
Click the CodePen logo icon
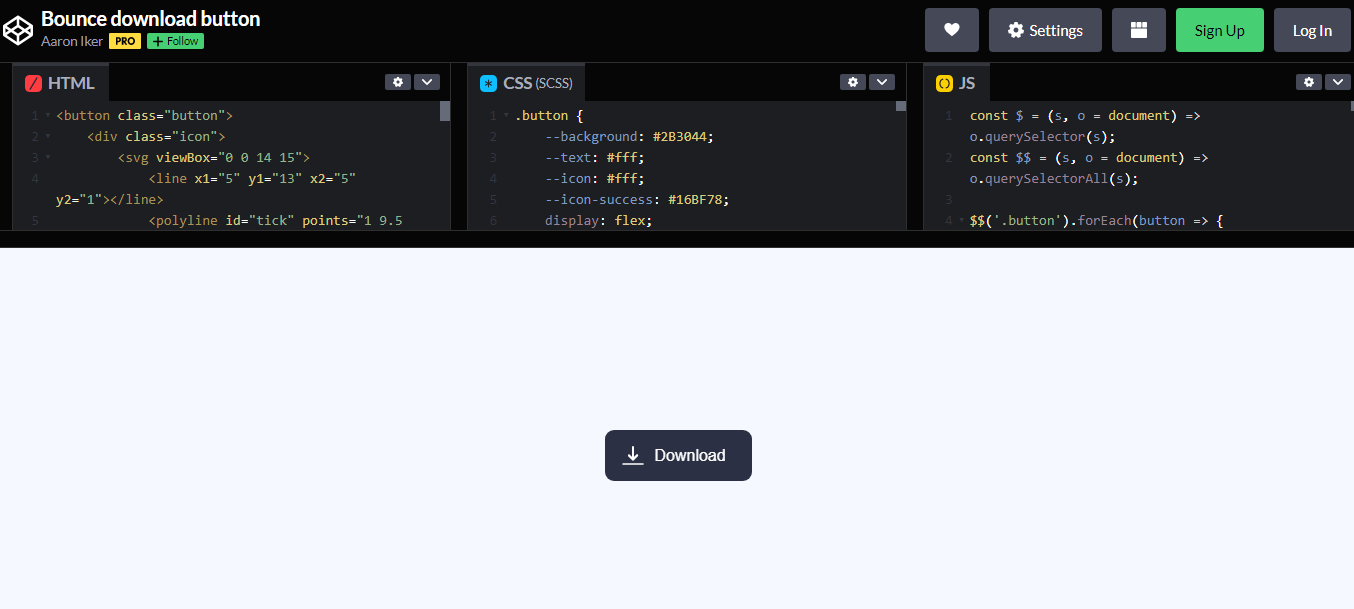pos(18,30)
